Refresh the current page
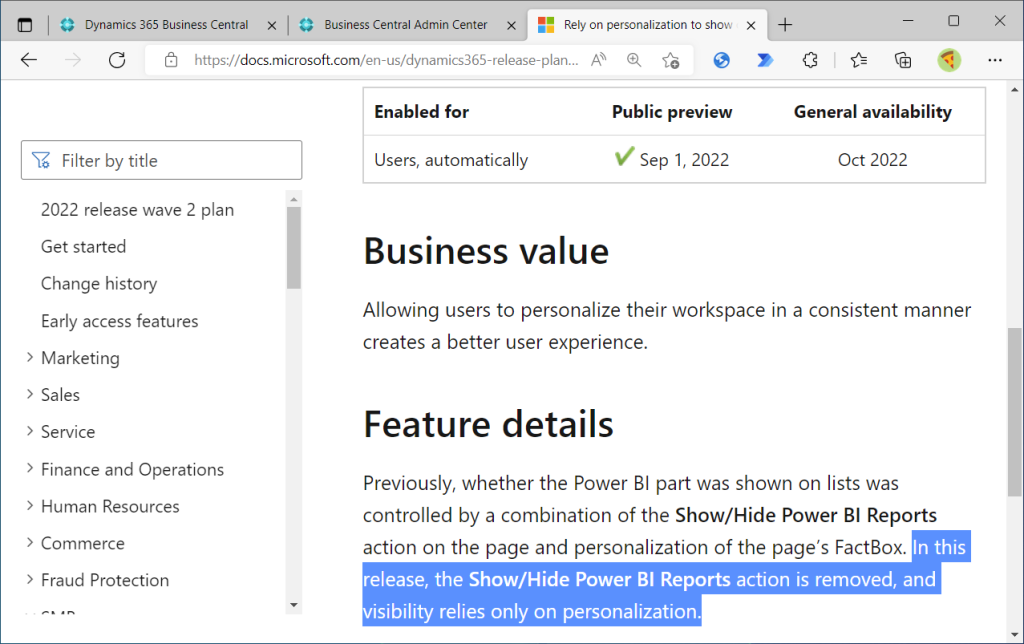The image size is (1024, 644). [117, 60]
